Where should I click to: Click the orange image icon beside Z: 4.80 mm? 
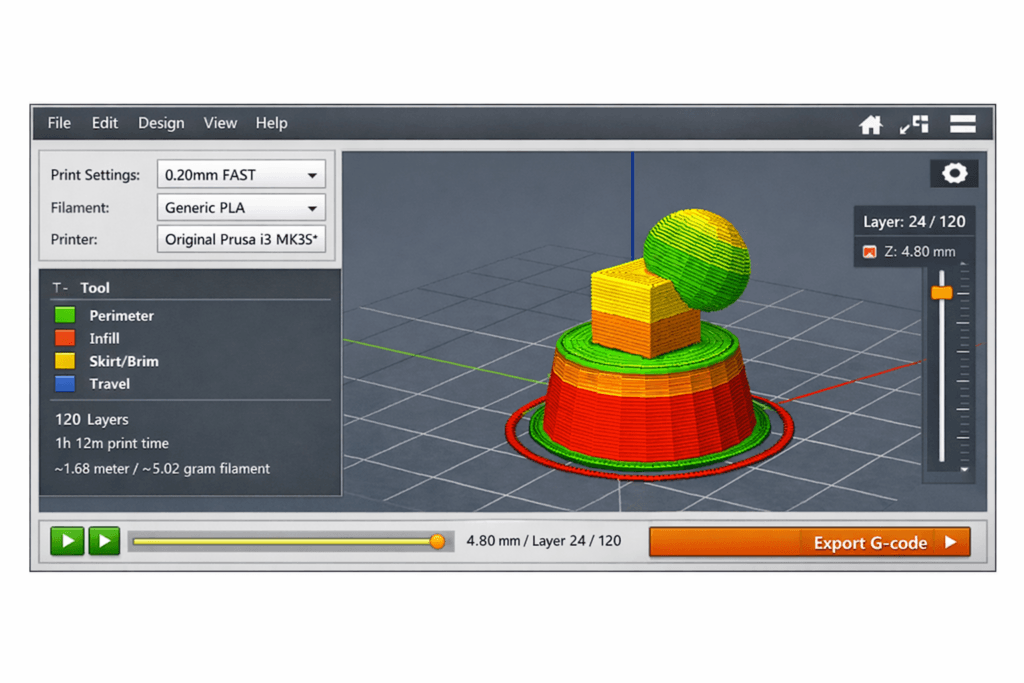868,251
